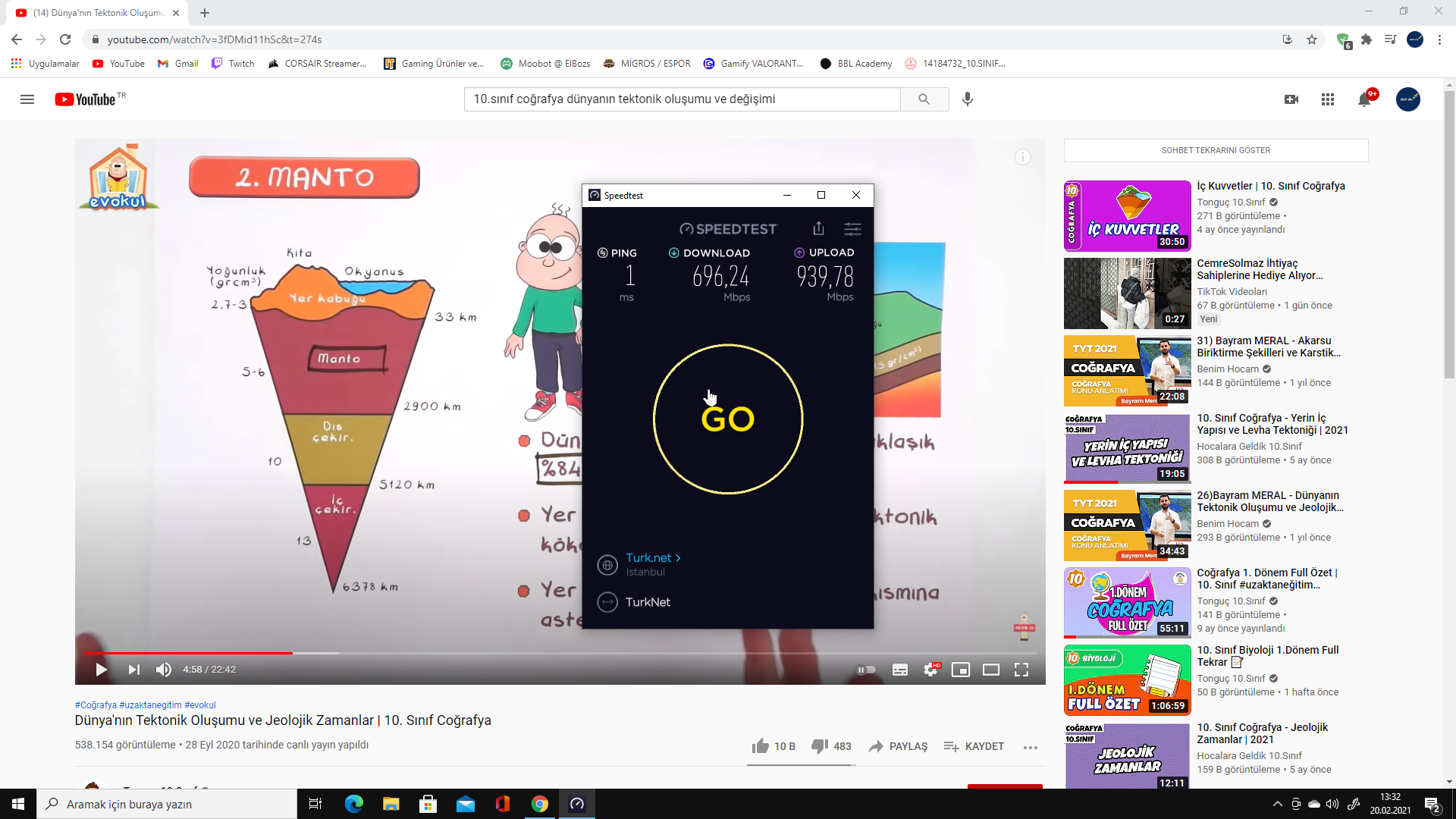Enter fullscreen mode
This screenshot has height=819, width=1456.
[1021, 670]
